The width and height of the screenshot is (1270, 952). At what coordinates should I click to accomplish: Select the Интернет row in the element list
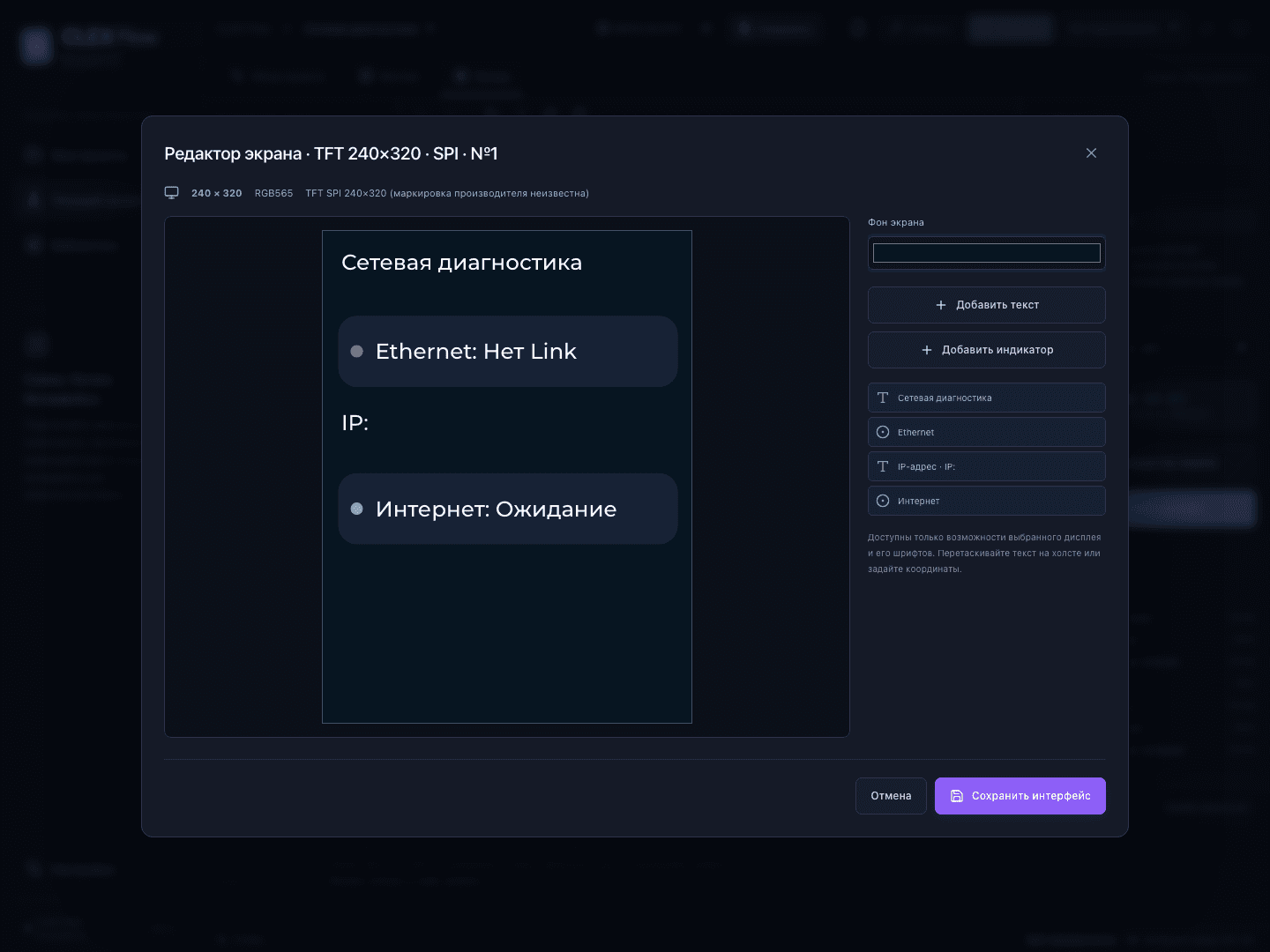tap(986, 501)
